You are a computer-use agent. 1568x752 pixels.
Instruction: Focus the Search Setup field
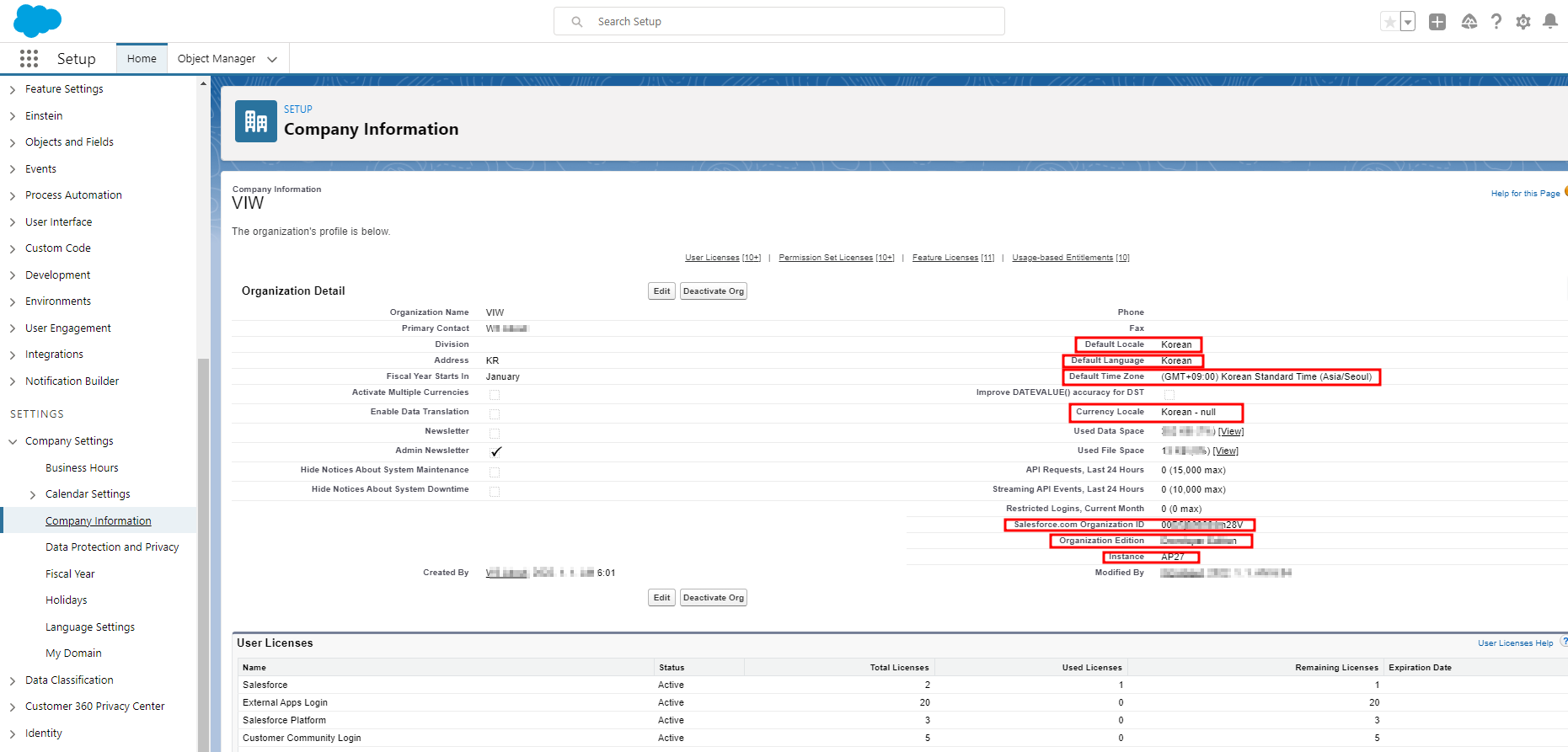click(779, 21)
